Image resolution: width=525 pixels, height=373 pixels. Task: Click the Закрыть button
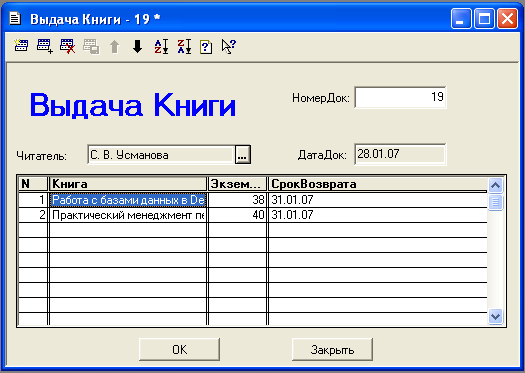tap(332, 349)
